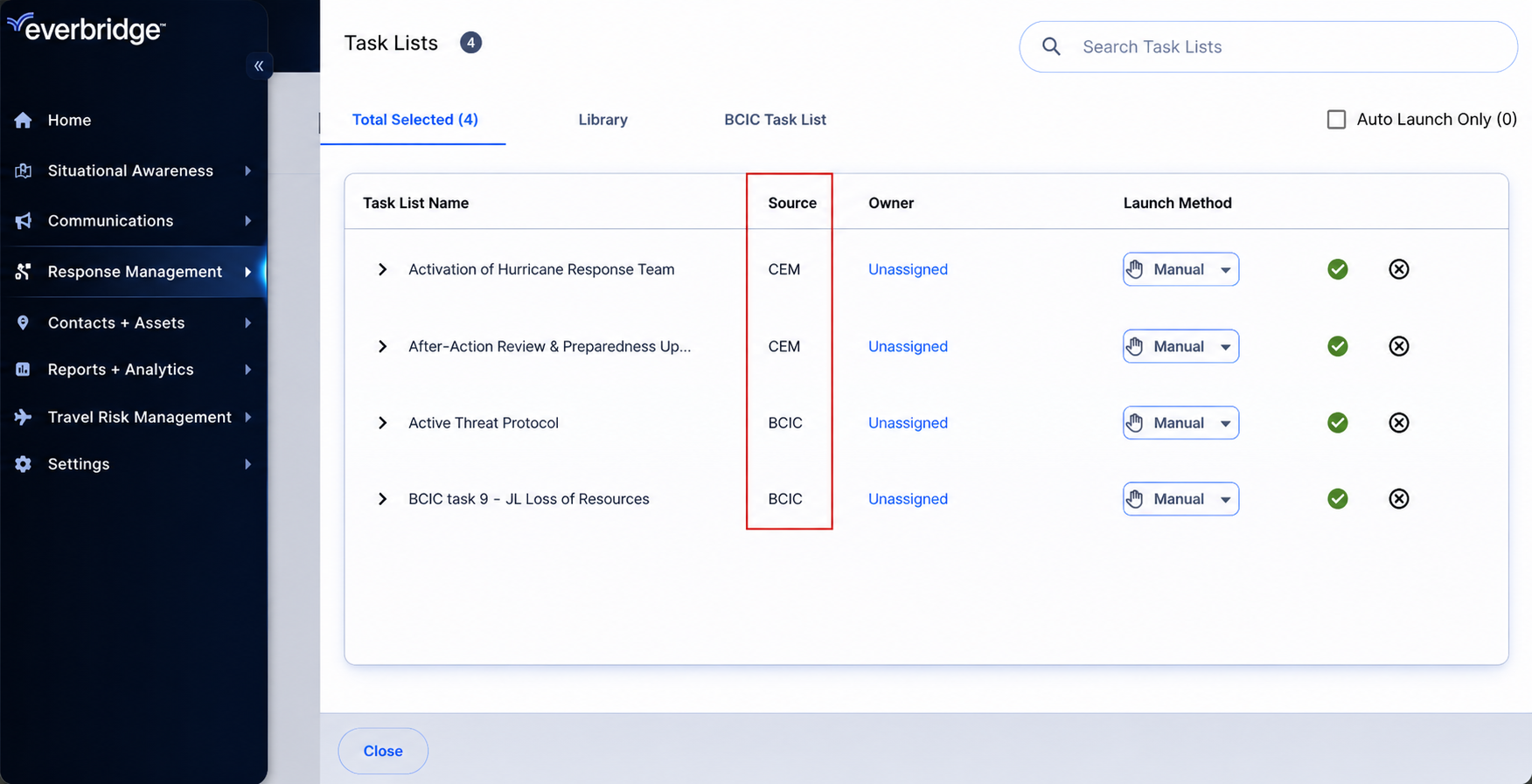Click Unassigned owner for Hurricane Response Team
The height and width of the screenshot is (784, 1532).
[x=908, y=269]
